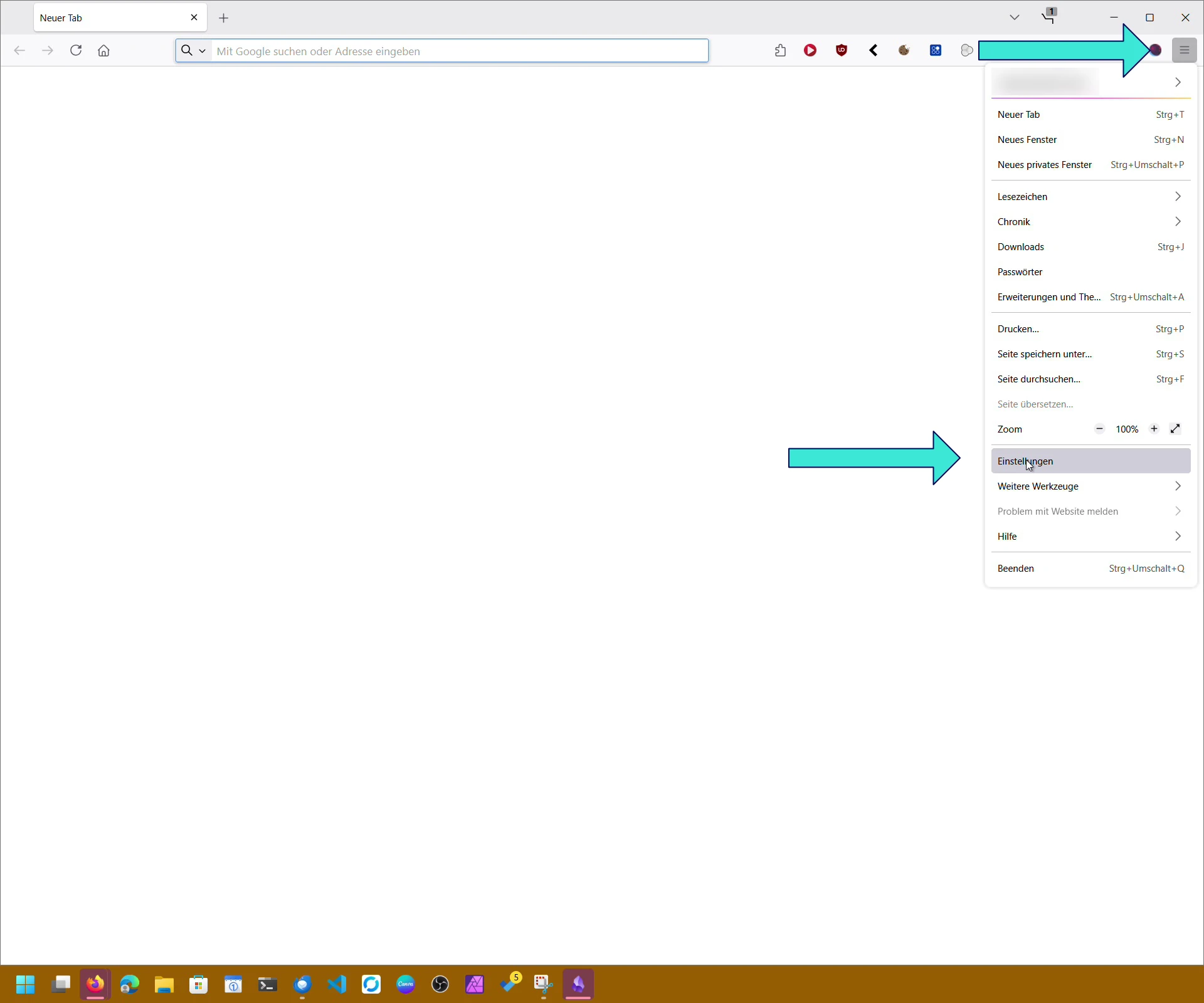
Task: Launch Visual Studio Code from the taskbar
Action: click(x=337, y=985)
